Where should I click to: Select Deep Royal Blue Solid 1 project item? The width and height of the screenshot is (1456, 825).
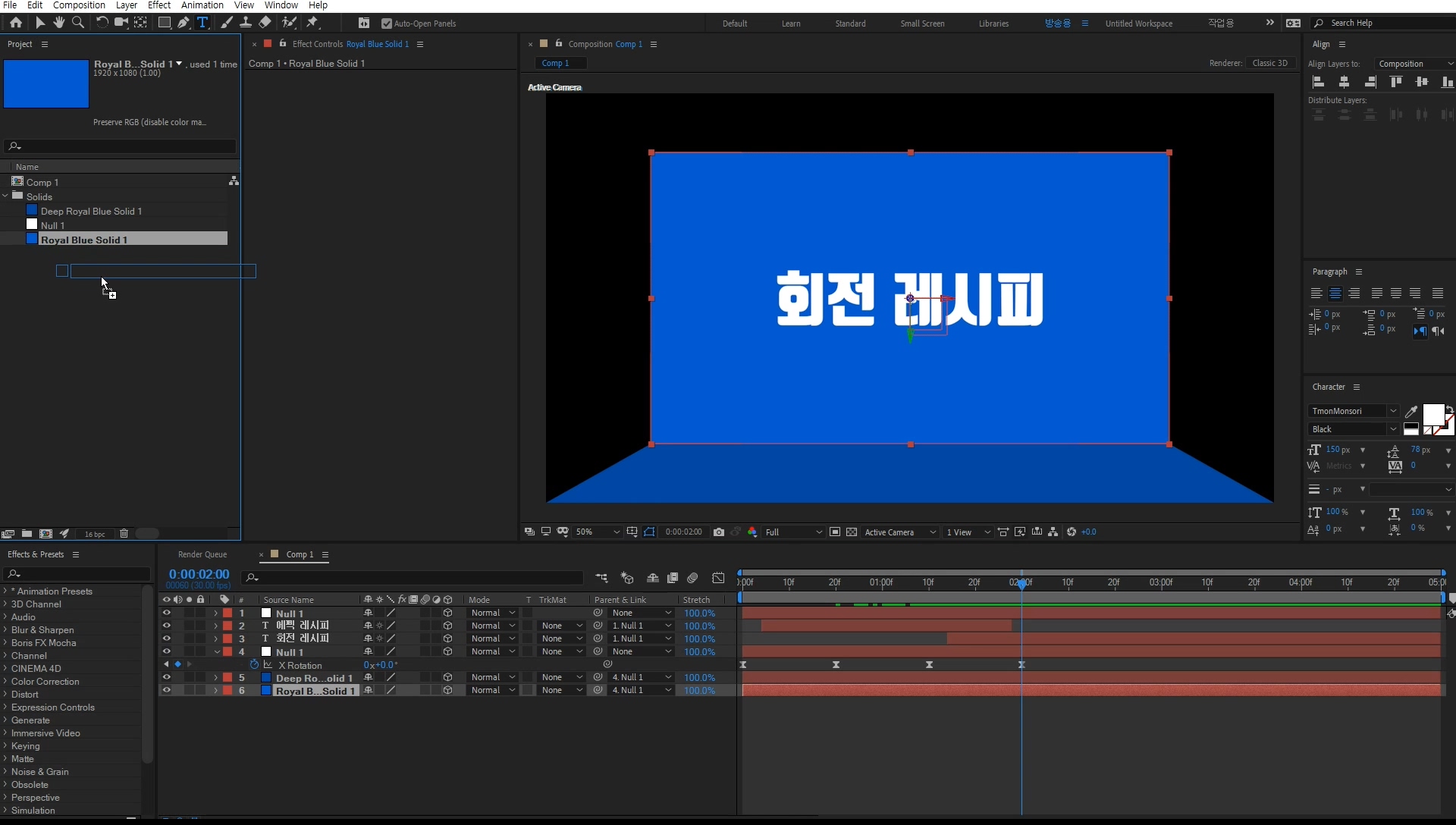coord(91,211)
